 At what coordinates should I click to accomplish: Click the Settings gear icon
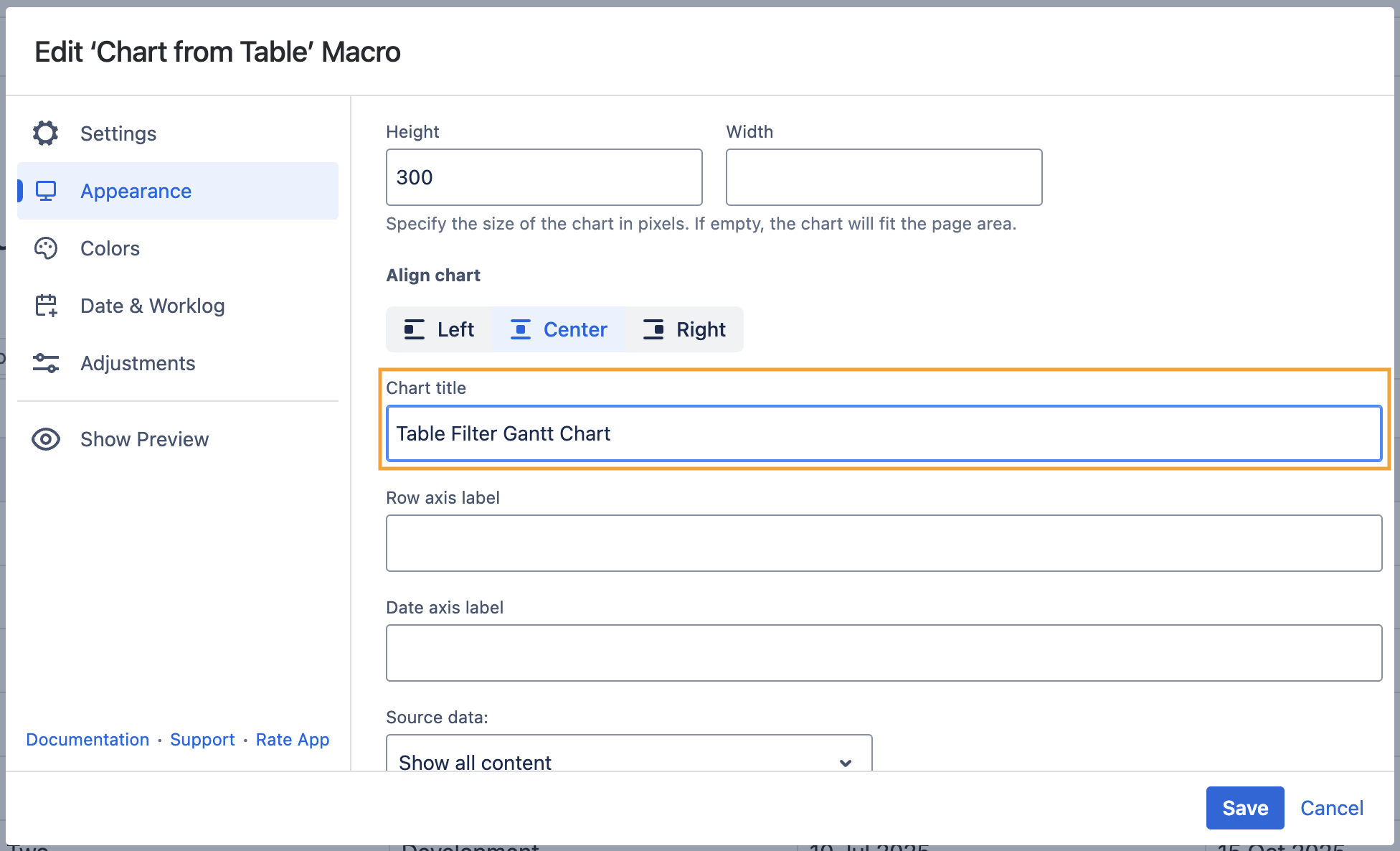tap(46, 133)
